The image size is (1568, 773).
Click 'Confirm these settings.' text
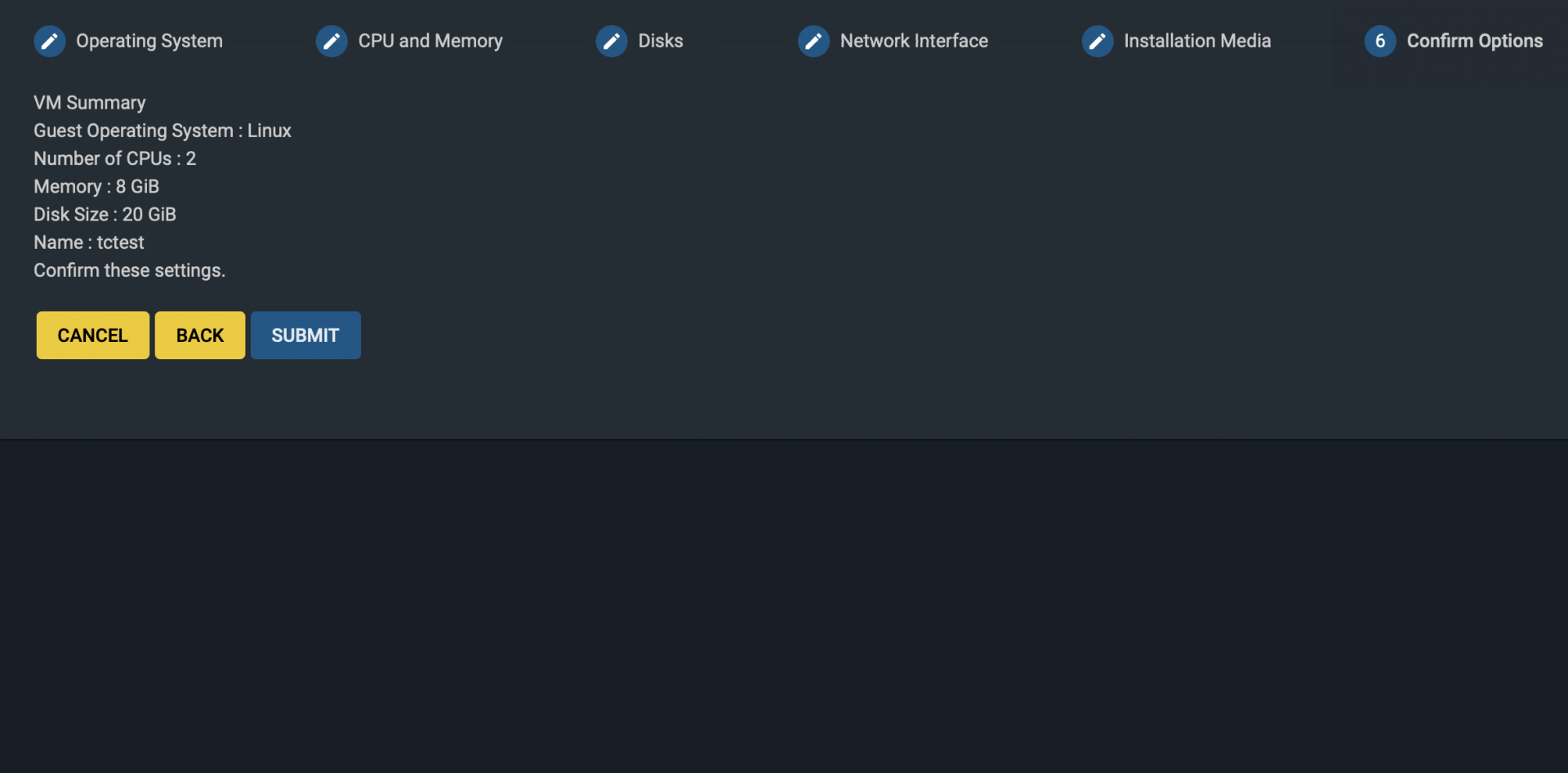click(129, 270)
